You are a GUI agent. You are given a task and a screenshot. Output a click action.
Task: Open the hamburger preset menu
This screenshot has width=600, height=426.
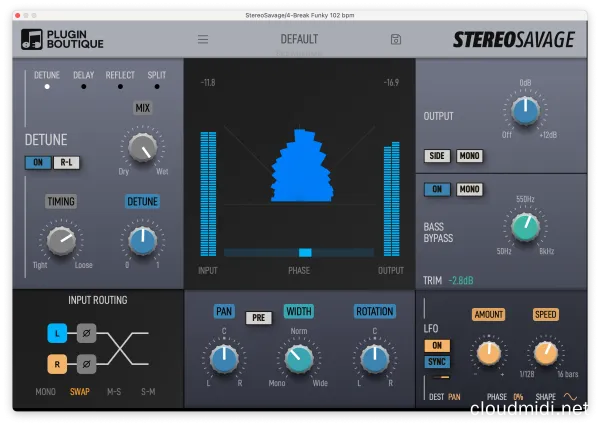[203, 39]
